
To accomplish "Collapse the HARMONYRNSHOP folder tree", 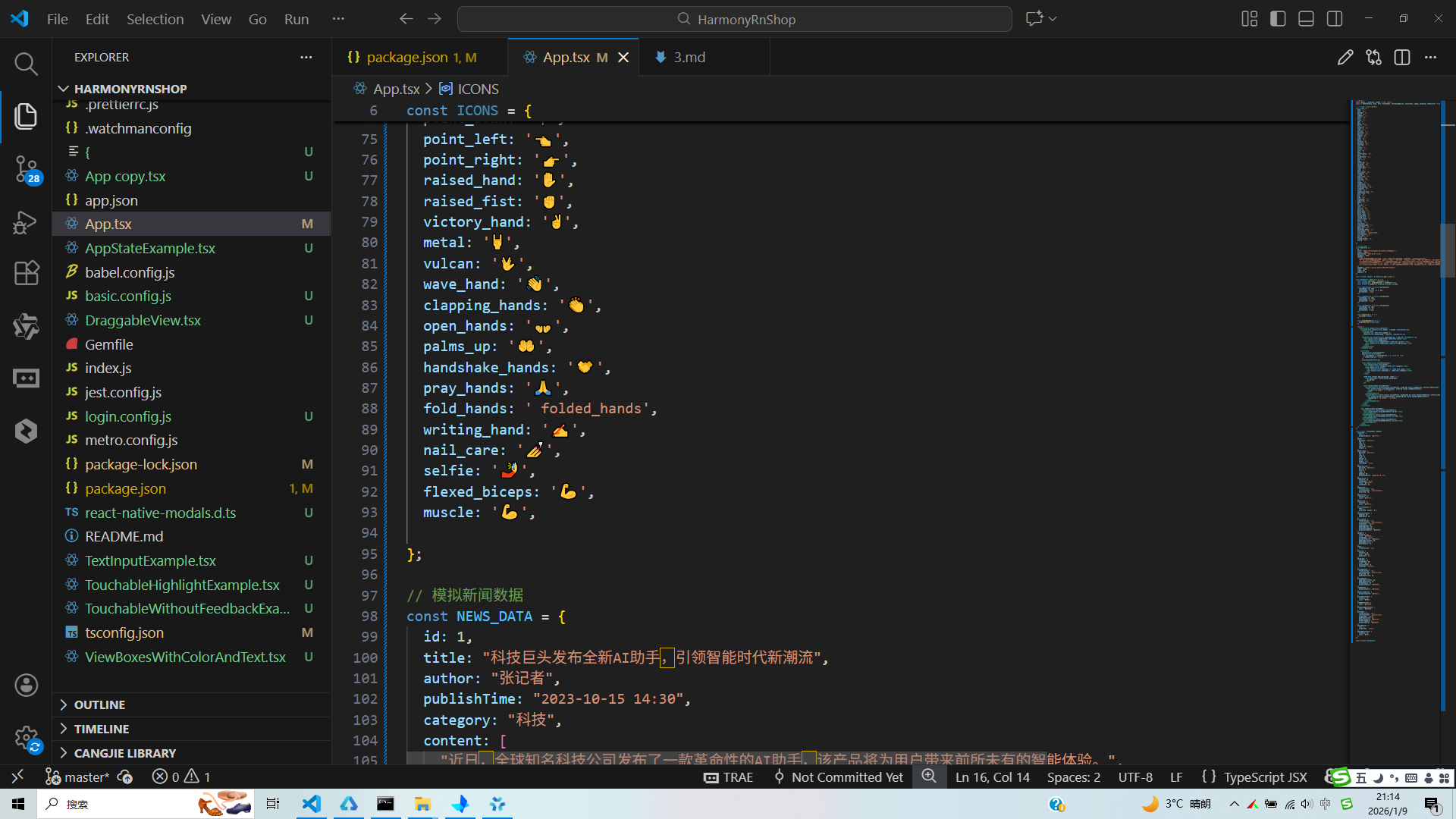I will pyautogui.click(x=130, y=89).
